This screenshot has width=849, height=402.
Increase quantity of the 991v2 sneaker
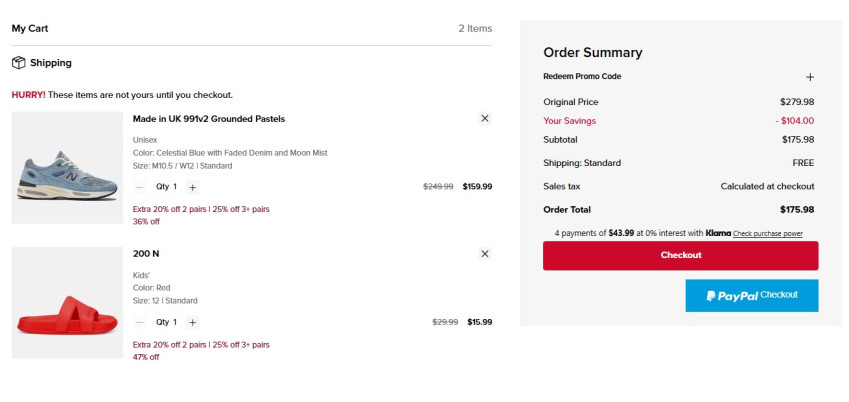tap(193, 187)
